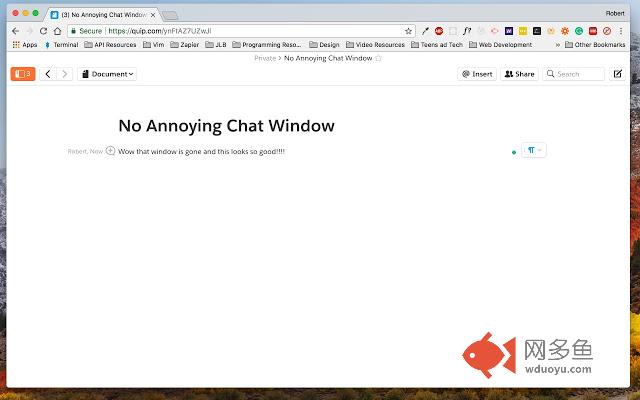
Task: Click the orange gear extension icon
Action: pos(565,31)
